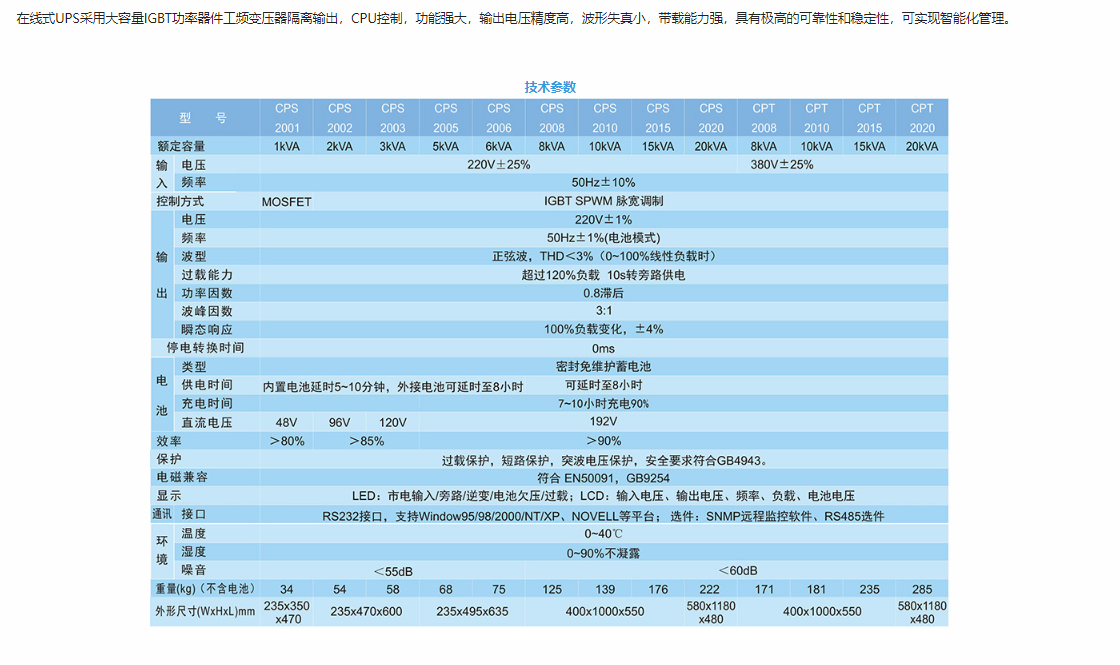This screenshot has width=1120, height=665.
Task: Select the CPS 2001 model column header
Action: (287, 118)
